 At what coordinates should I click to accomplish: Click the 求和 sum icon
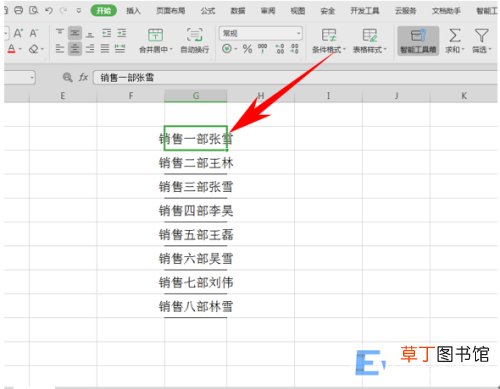click(x=455, y=35)
